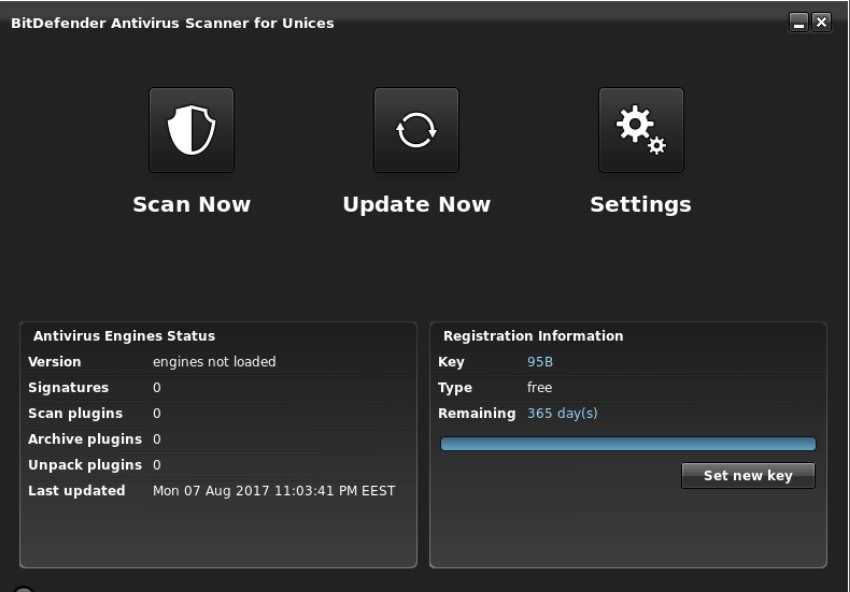
Task: Click the "Settings" text label
Action: click(x=640, y=204)
